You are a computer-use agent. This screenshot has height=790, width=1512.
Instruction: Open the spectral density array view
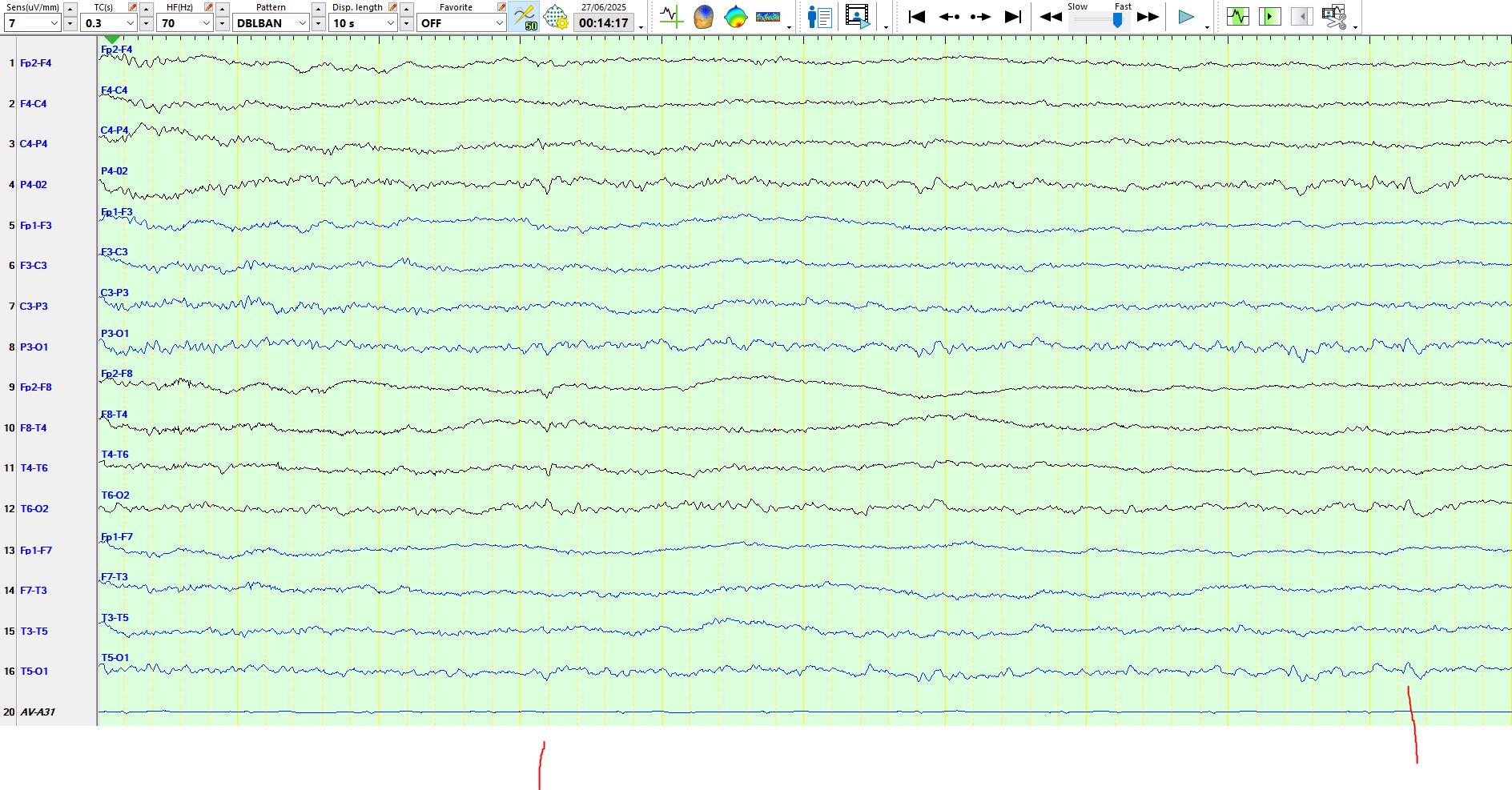click(x=767, y=16)
